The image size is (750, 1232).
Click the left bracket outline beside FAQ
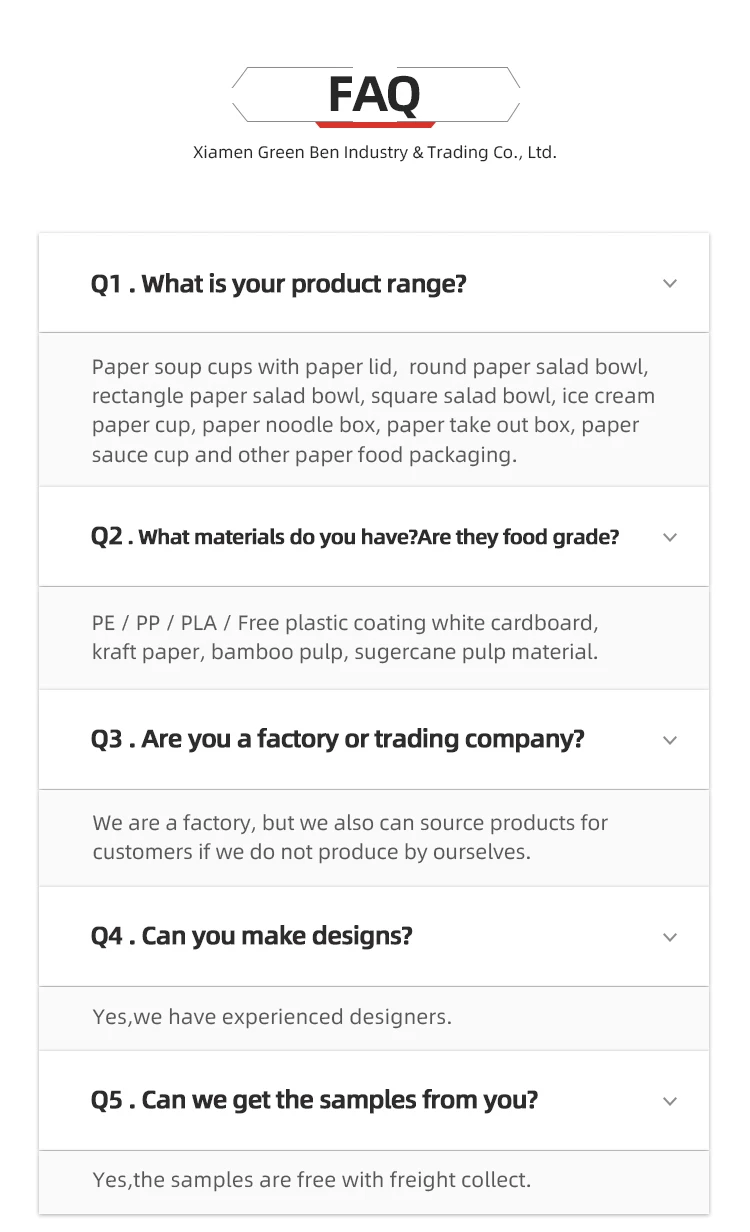240,94
